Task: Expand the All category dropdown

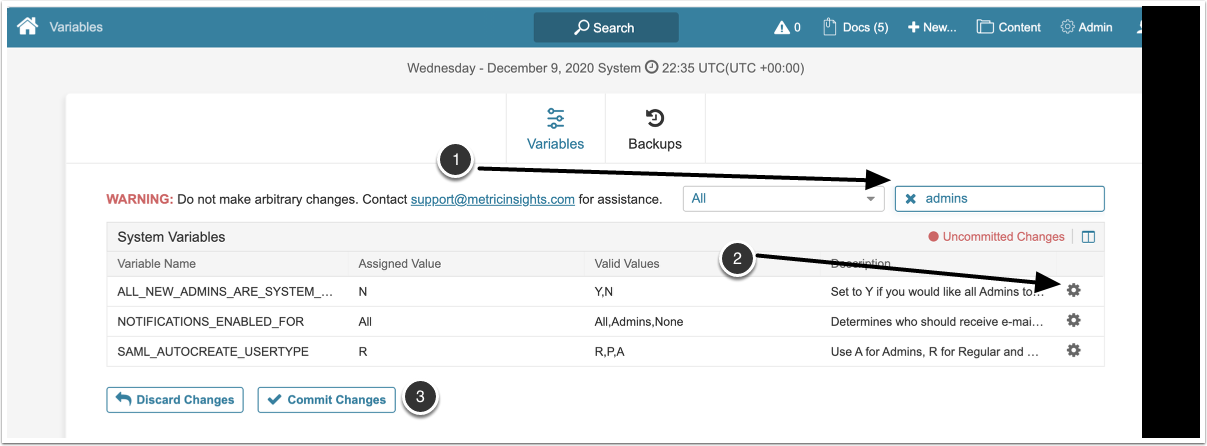Action: point(783,199)
